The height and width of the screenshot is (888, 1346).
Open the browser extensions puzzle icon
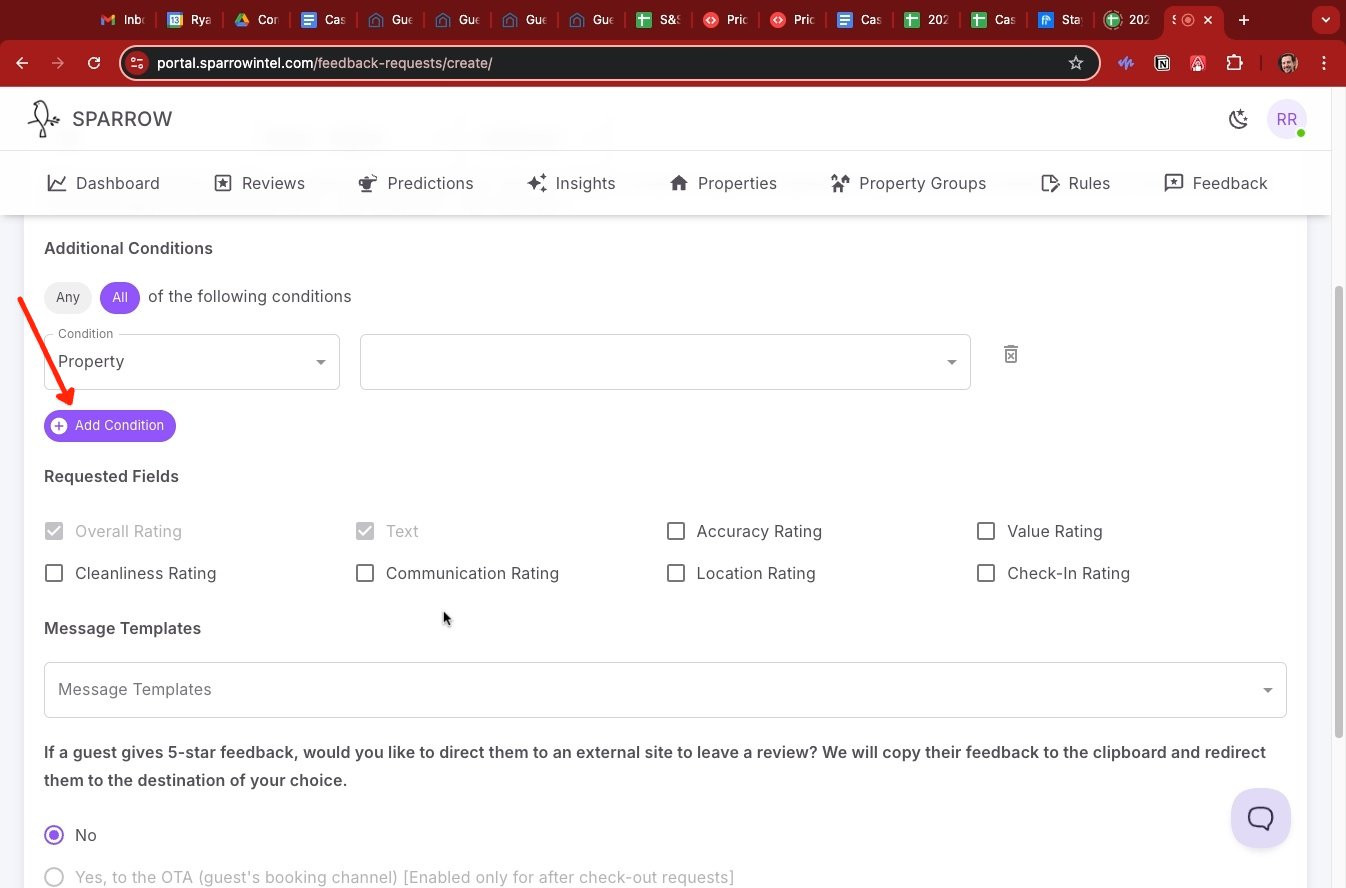pos(1234,63)
